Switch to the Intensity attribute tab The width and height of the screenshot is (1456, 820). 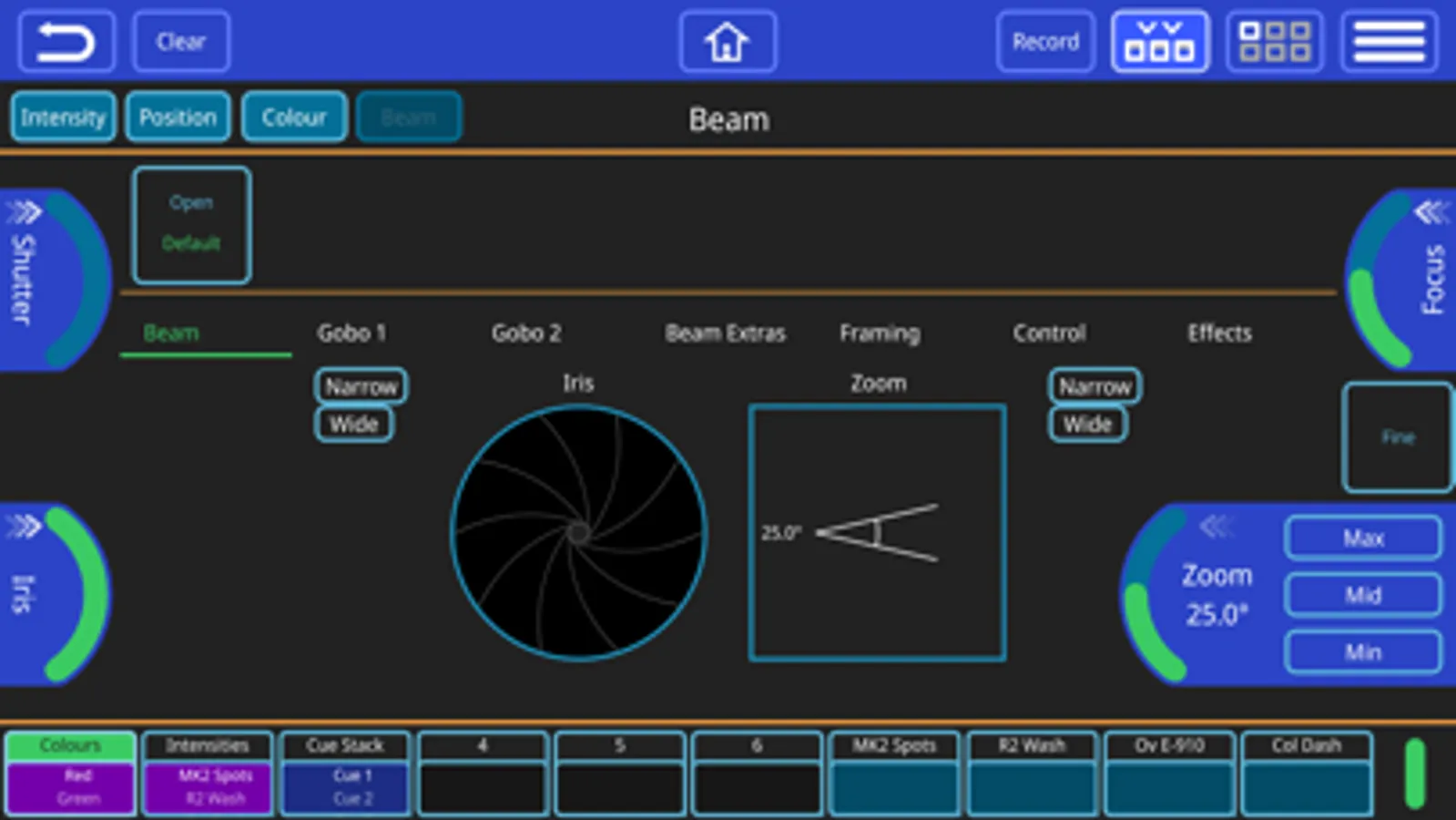point(64,118)
